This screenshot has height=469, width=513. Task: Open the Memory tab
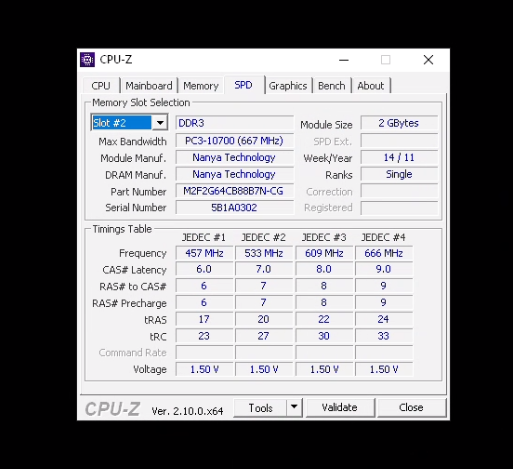tap(201, 86)
